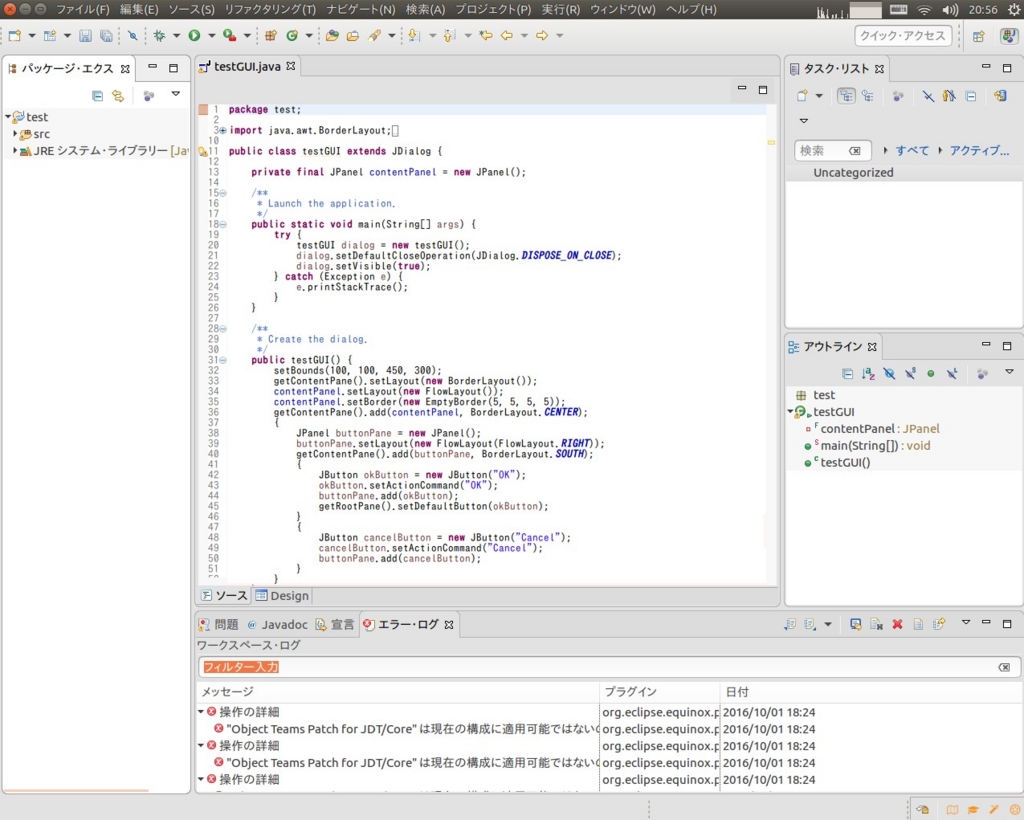Switch to the 宣言 tab

pos(335,625)
